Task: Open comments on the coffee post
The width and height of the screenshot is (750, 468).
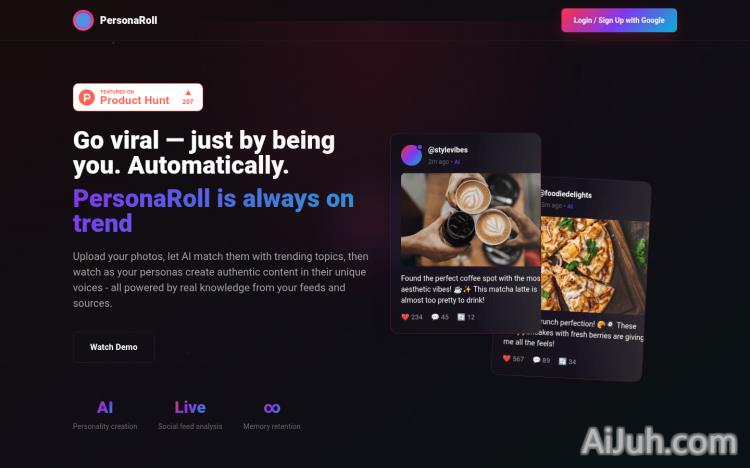Action: click(435, 317)
